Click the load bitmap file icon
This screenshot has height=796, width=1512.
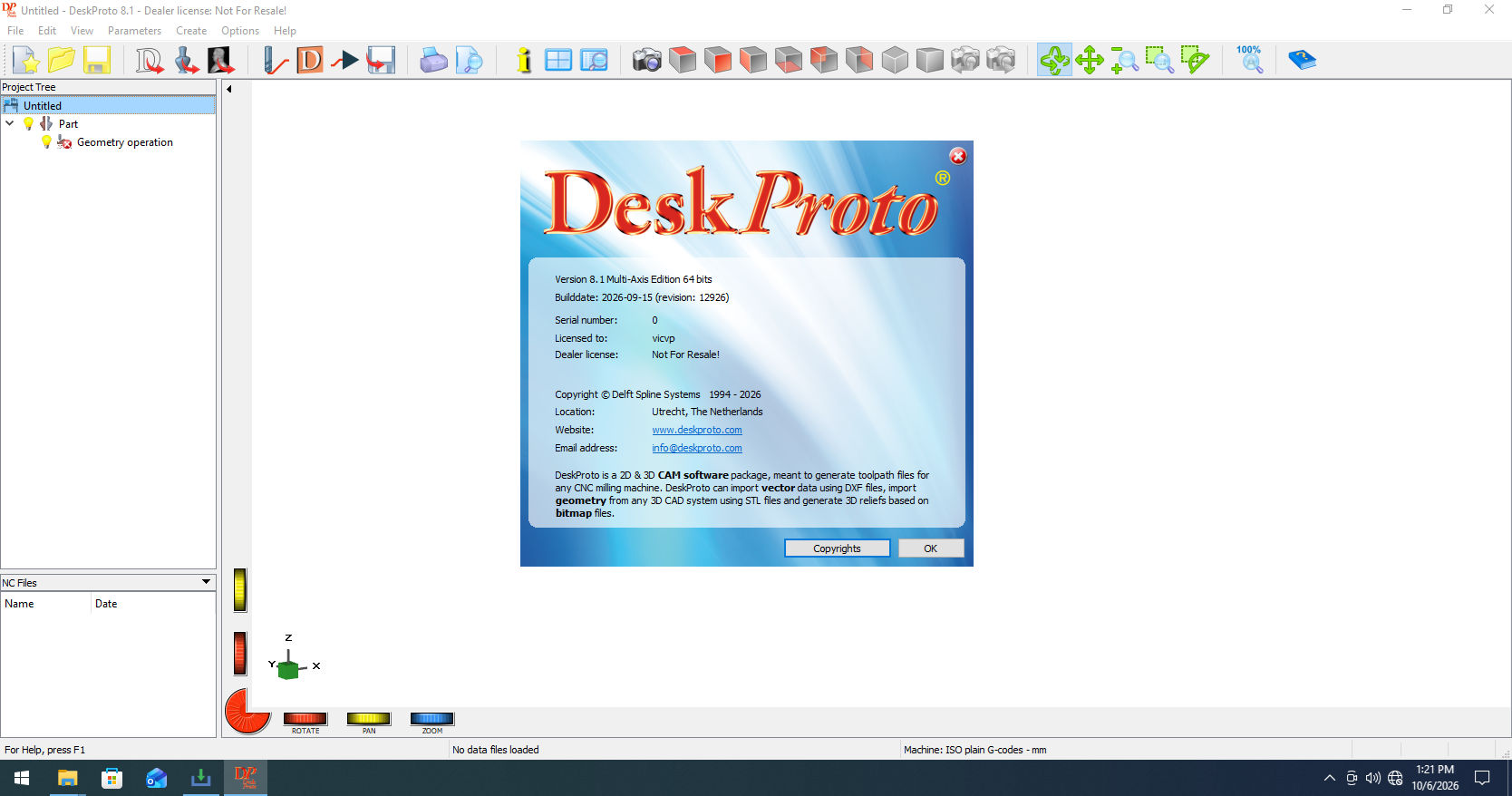(x=221, y=61)
